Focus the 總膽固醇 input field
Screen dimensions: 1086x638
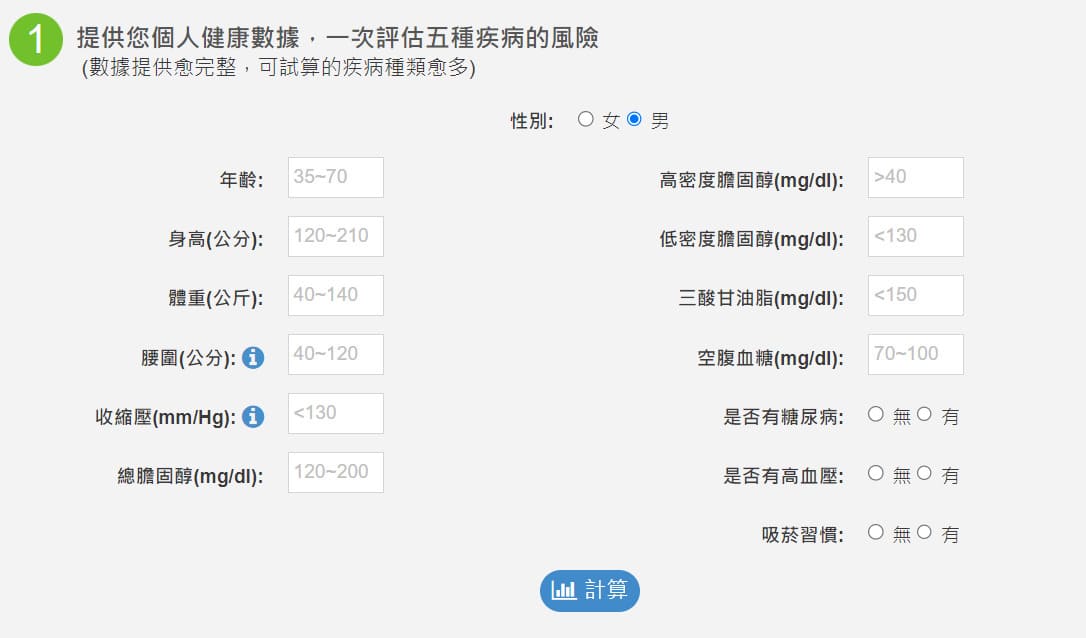(x=335, y=473)
